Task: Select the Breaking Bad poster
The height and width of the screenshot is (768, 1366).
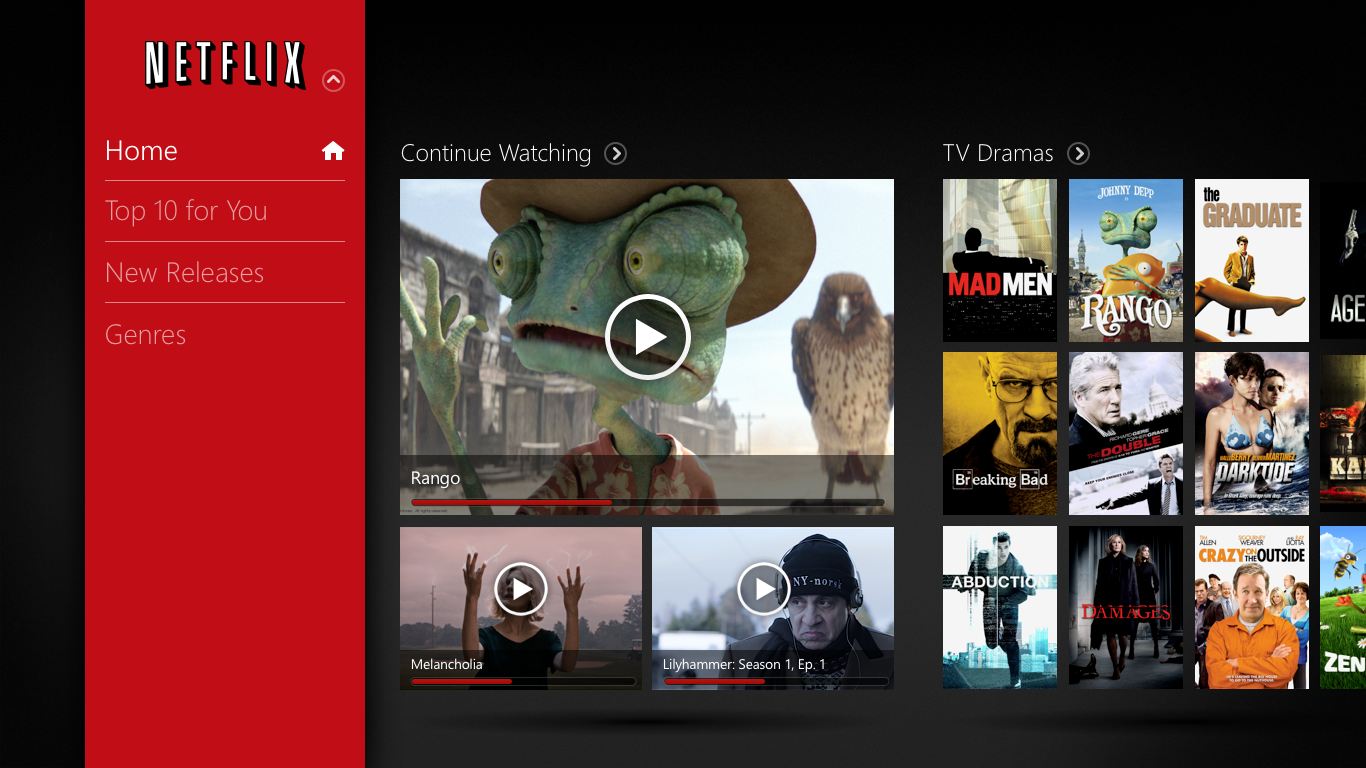Action: tap(999, 433)
